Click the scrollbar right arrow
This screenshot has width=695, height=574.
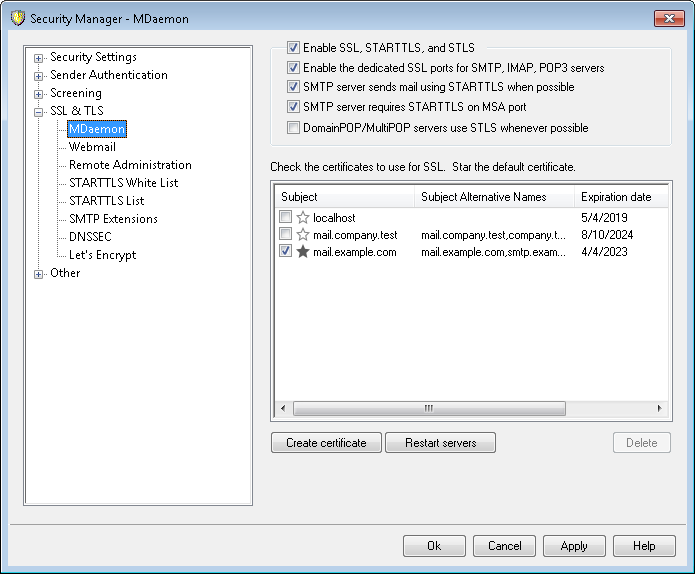(x=660, y=408)
